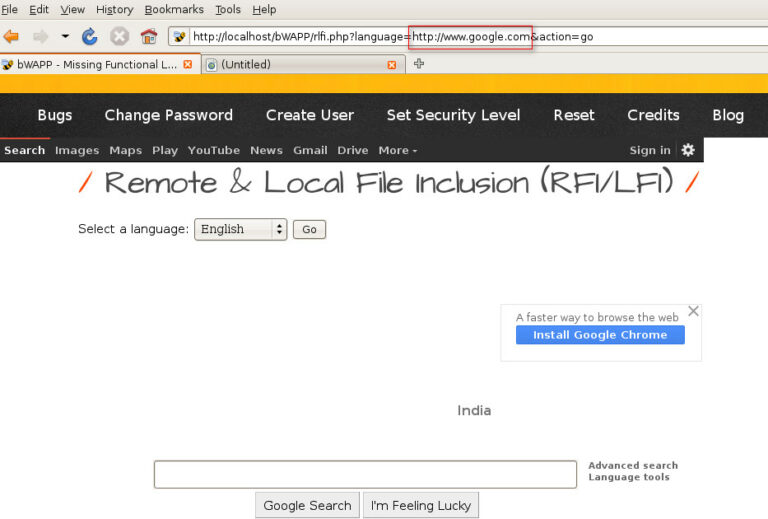This screenshot has height=519, width=768.
Task: Expand the Google More menu
Action: (398, 150)
